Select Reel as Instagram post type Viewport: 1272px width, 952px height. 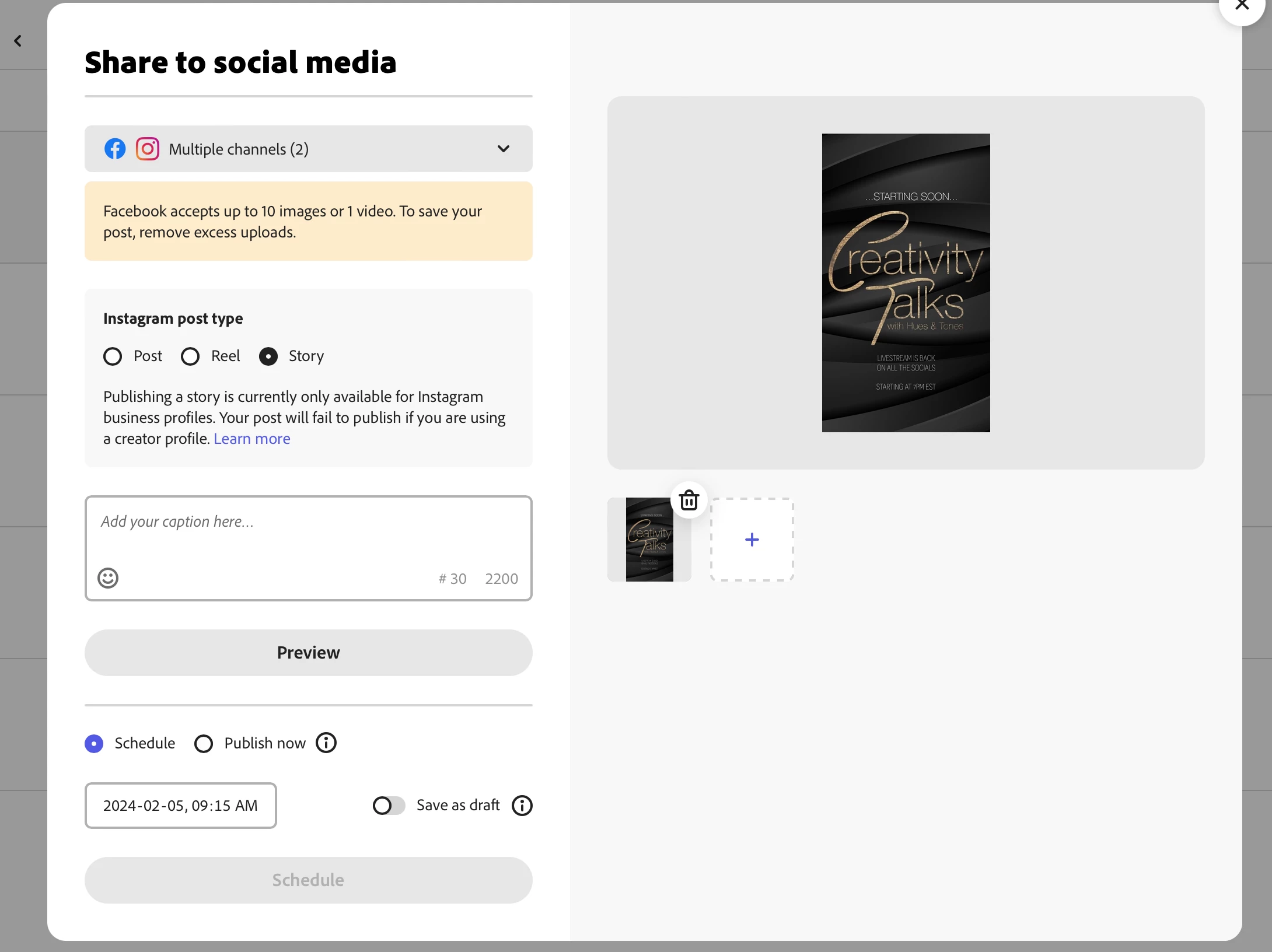click(190, 356)
